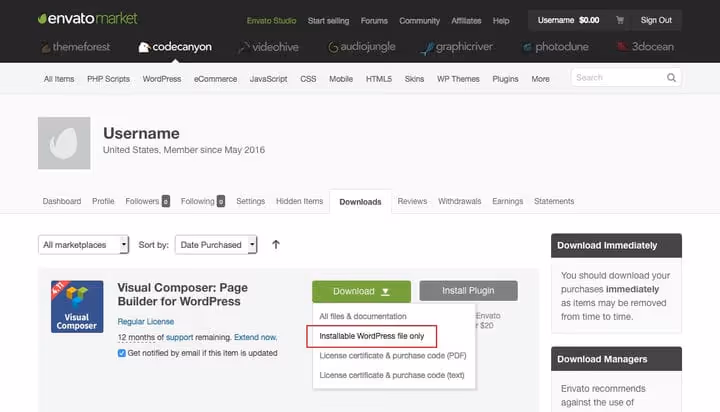Open the All marketplaces dropdown
This screenshot has width=720, height=412.
(x=84, y=245)
